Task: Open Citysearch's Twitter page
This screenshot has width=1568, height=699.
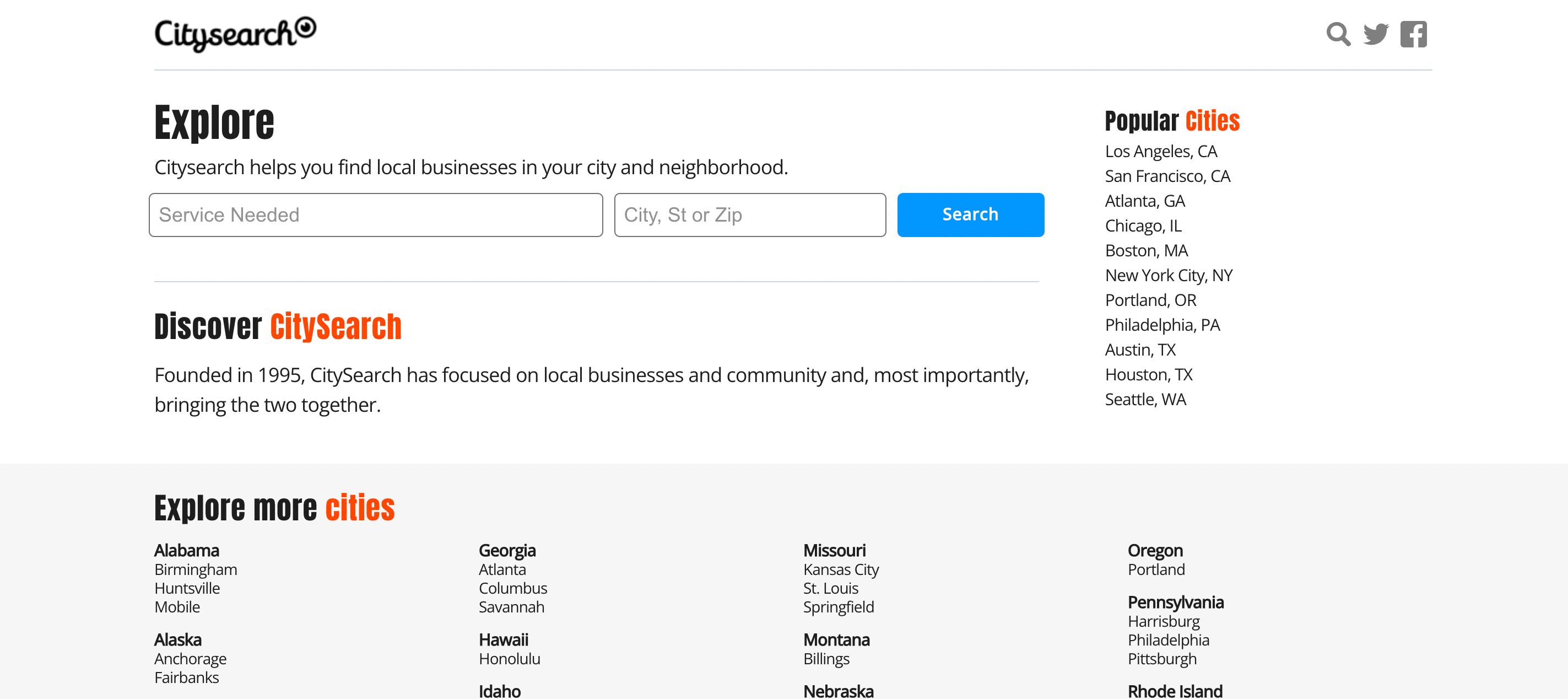Action: point(1376,35)
